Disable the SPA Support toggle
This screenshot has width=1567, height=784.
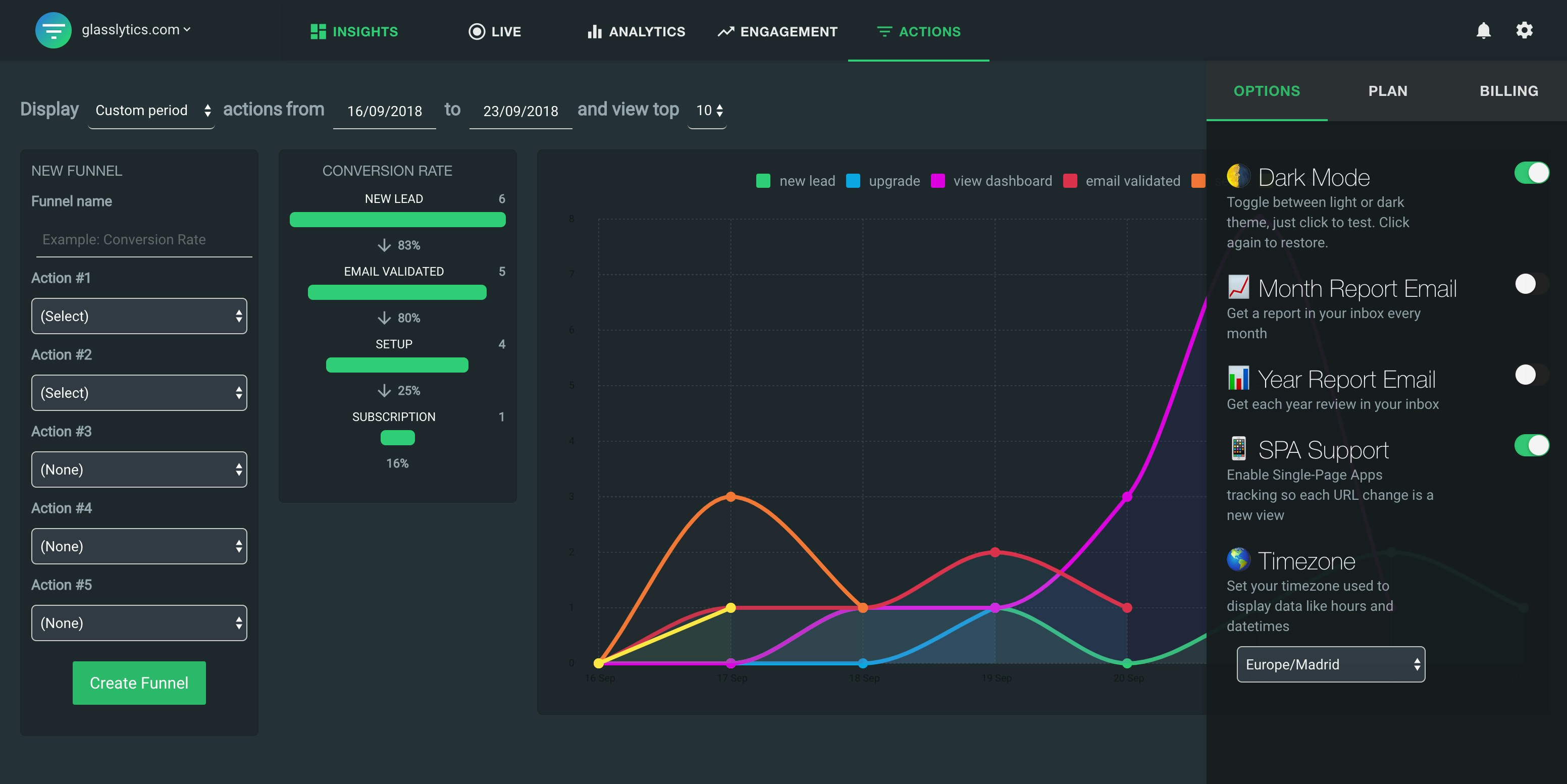pyautogui.click(x=1531, y=445)
